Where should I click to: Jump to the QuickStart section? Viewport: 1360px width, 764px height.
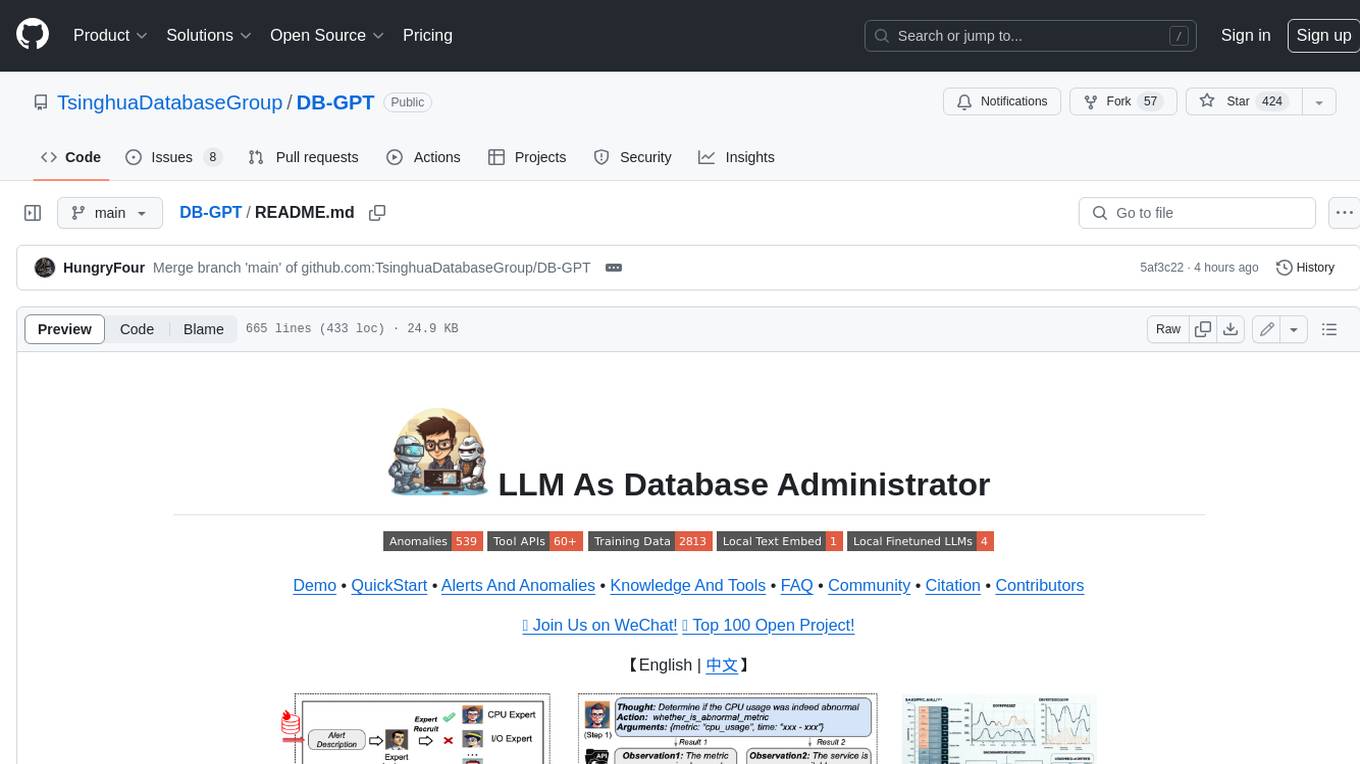(389, 586)
